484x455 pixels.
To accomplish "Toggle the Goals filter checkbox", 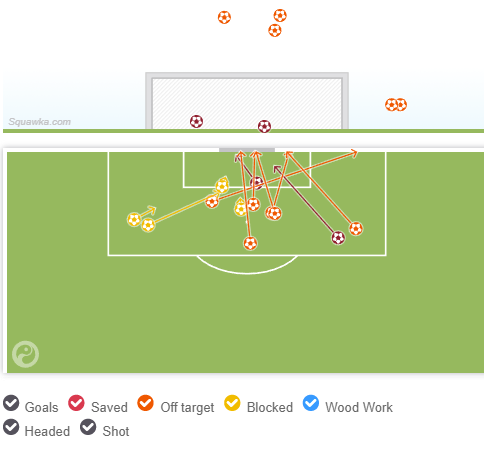I will point(11,403).
